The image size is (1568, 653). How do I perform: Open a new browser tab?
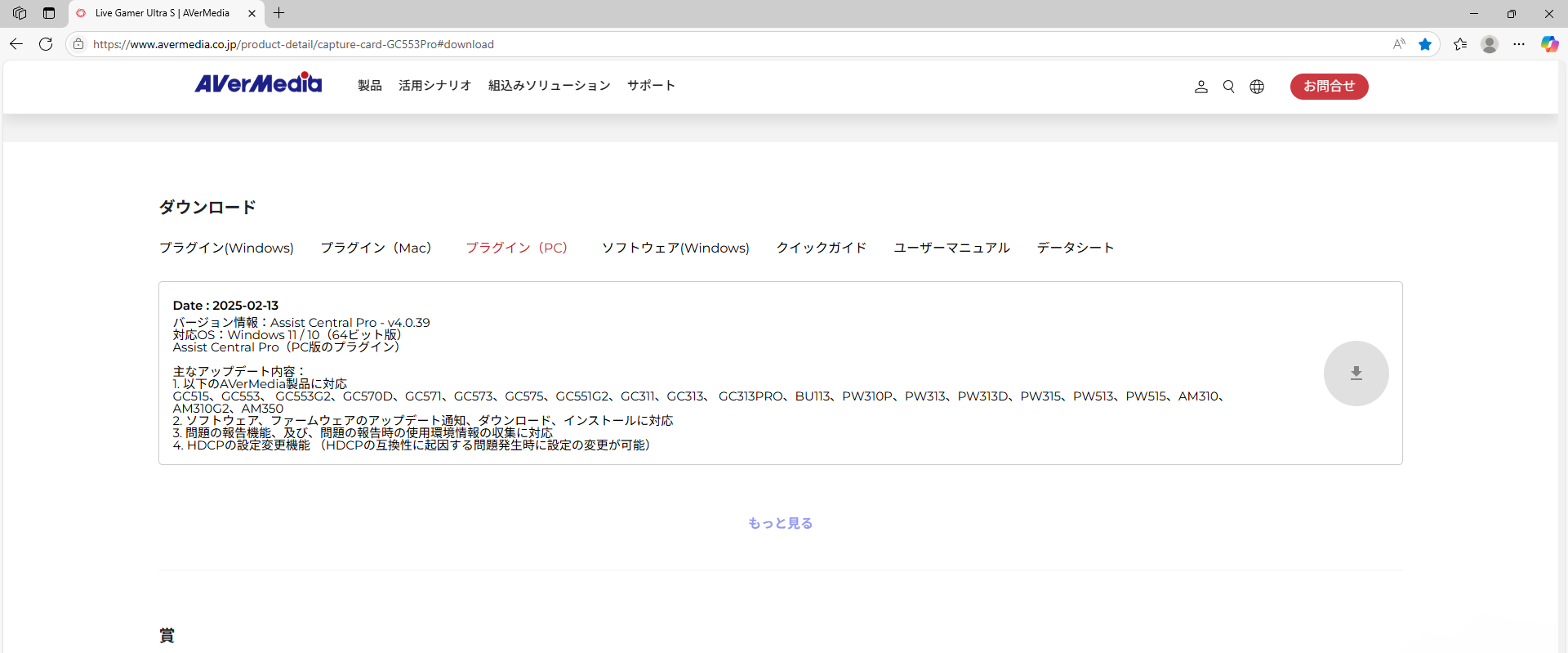click(279, 13)
